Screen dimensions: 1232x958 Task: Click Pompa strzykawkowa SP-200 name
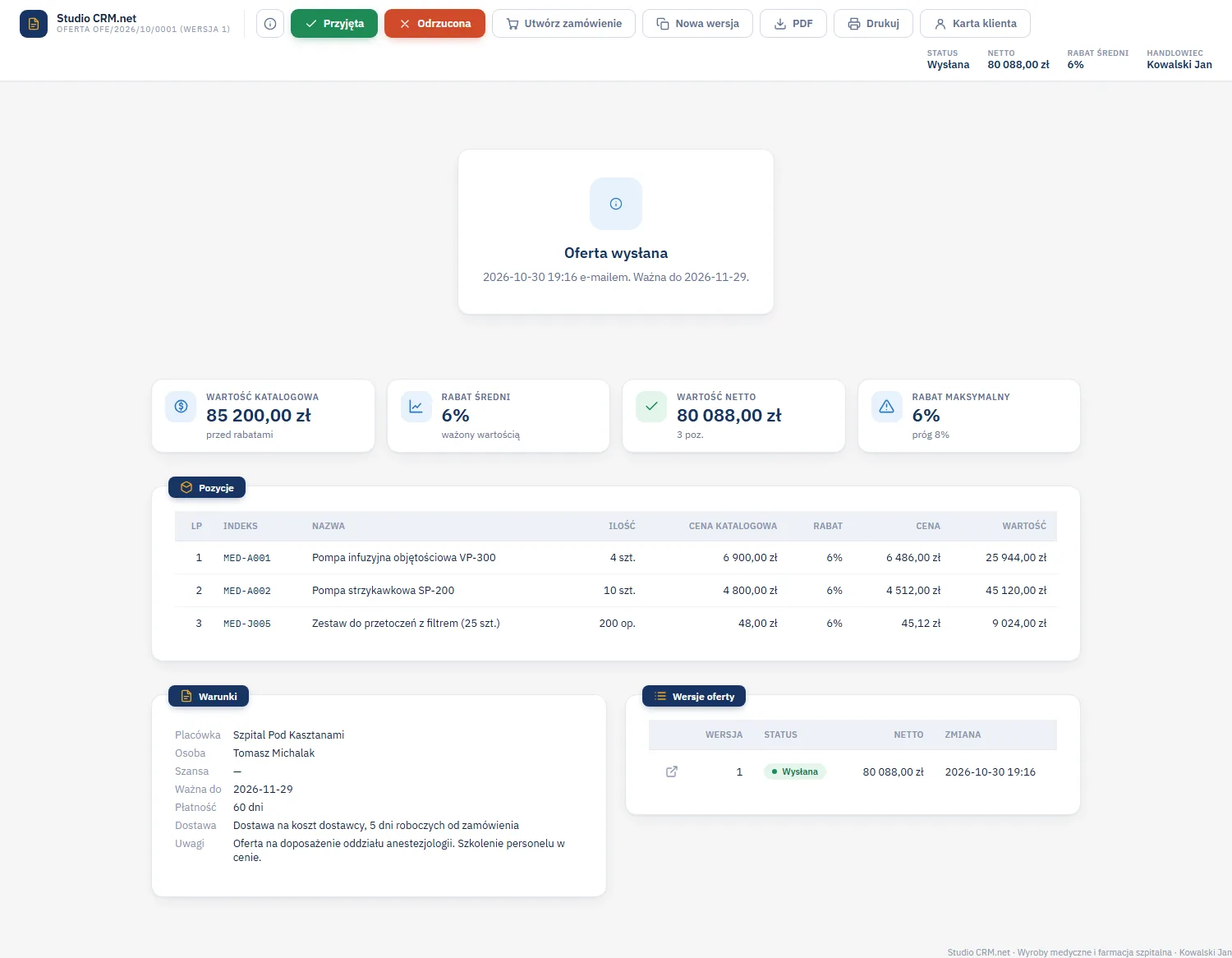point(384,591)
